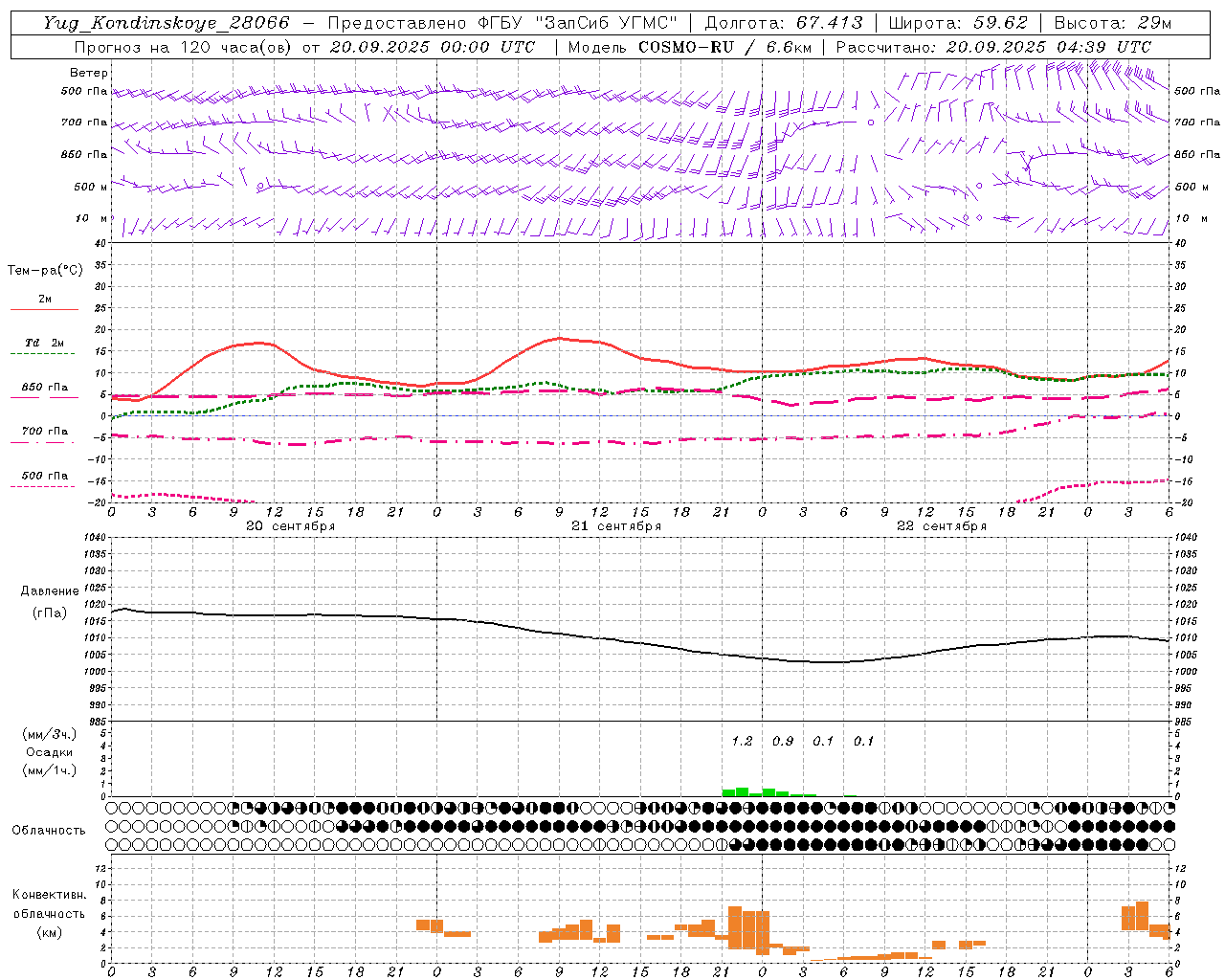Viewport: 1225px width, 980px height.
Task: Click the Осадки precipitation label
Action: [51, 752]
